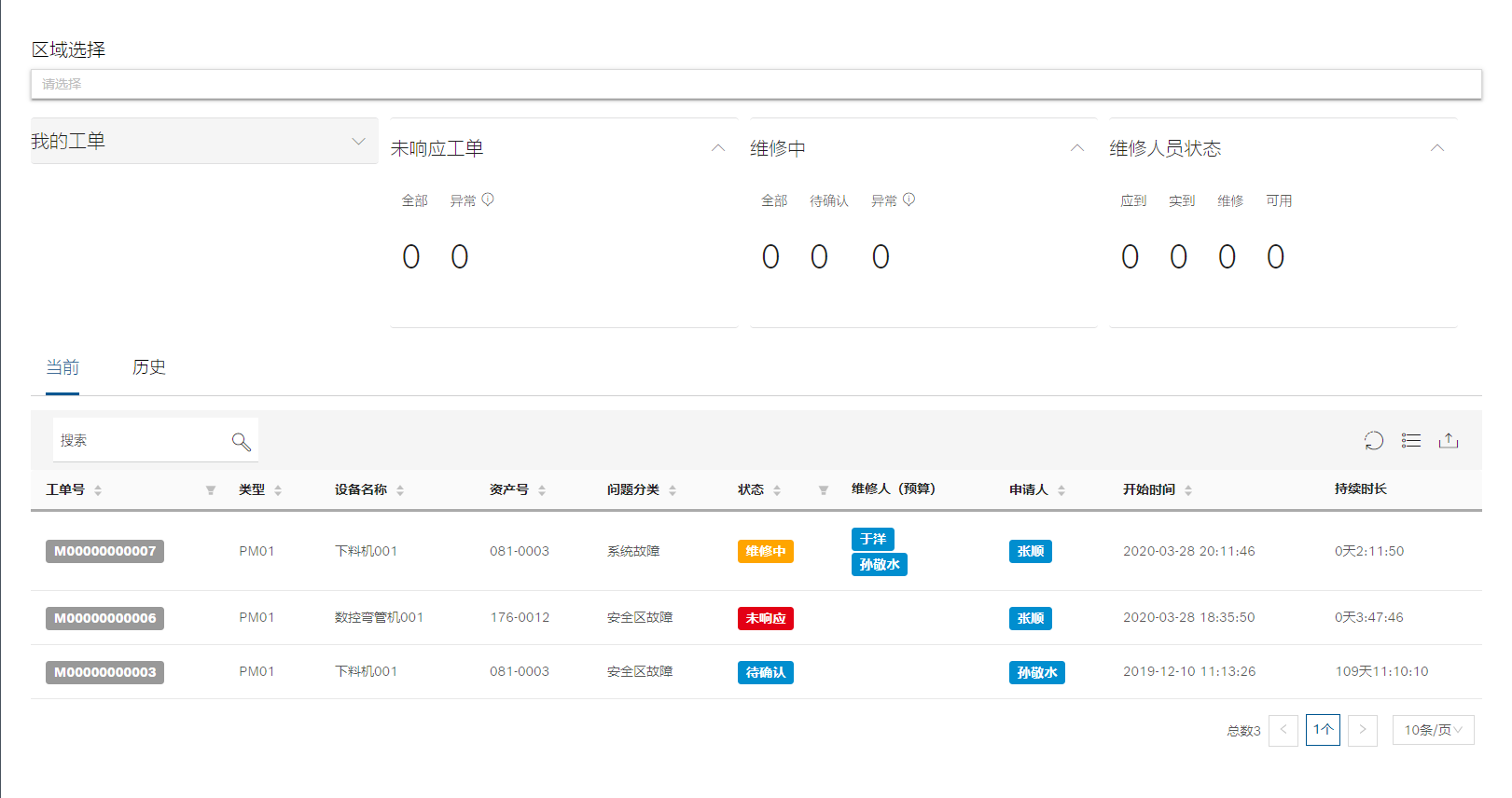Click 全部 count in 未响应工单

(x=411, y=256)
